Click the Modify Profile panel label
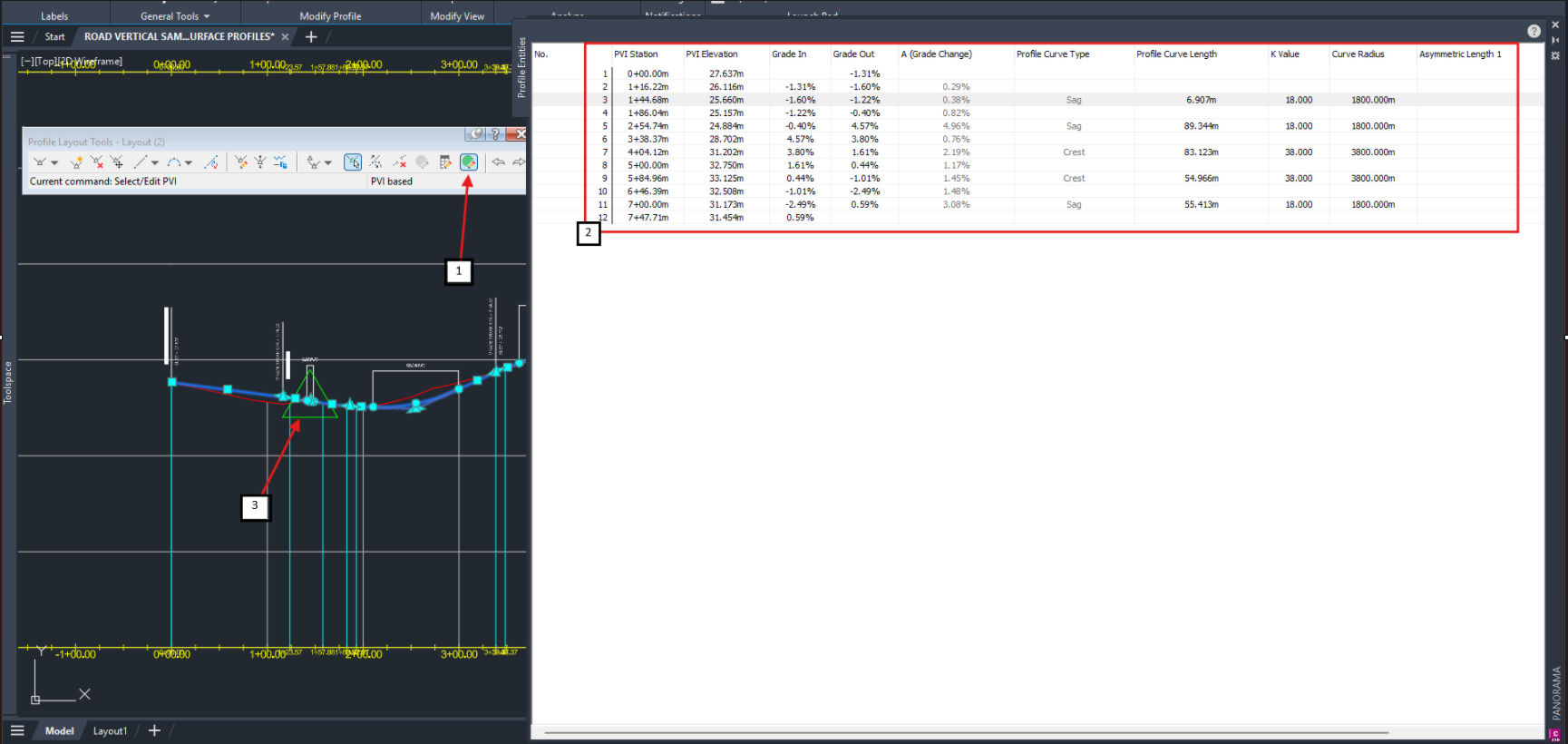 (330, 16)
